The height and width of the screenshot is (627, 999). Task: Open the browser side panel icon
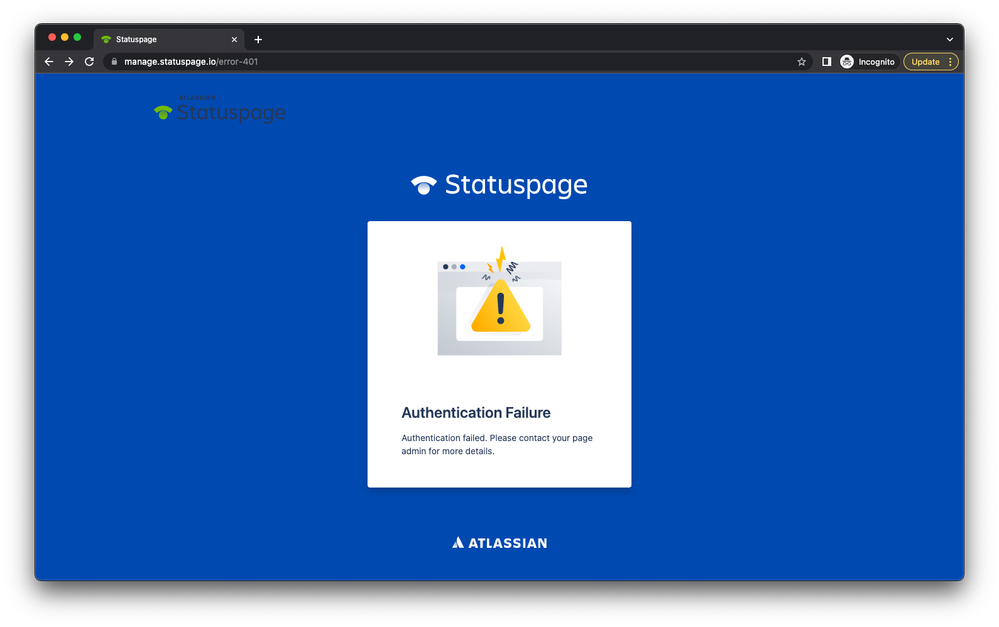(826, 62)
